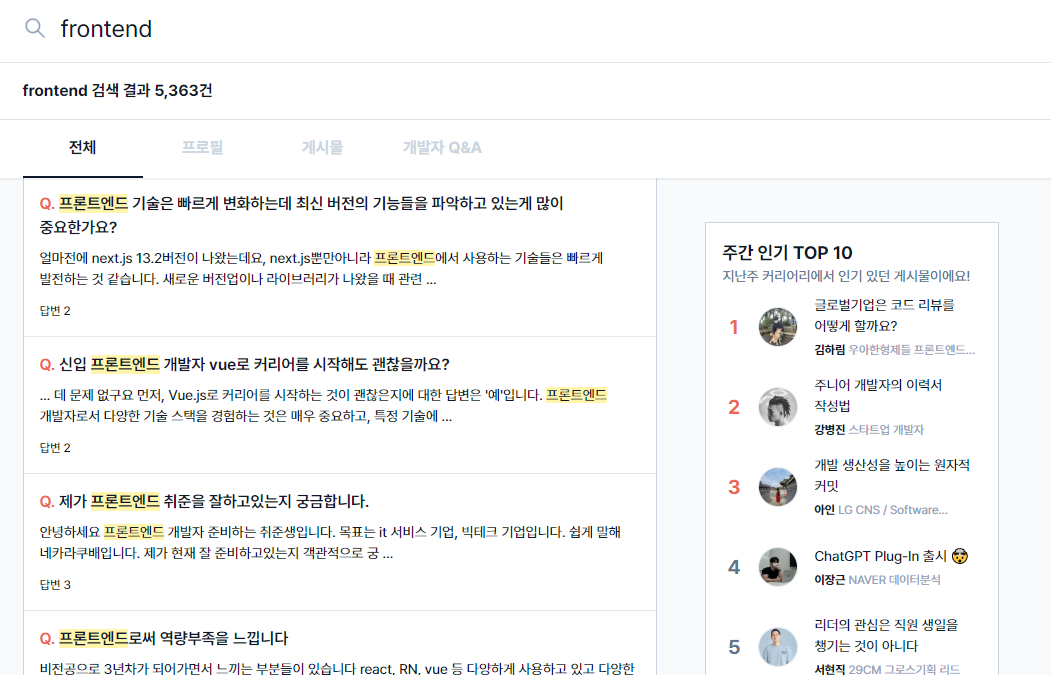Click the 'frontend 검색 결과 5,363건' heading

(117, 90)
